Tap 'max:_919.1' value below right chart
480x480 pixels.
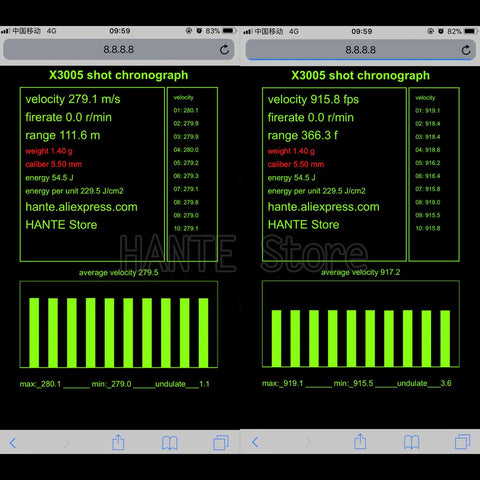click(x=282, y=383)
